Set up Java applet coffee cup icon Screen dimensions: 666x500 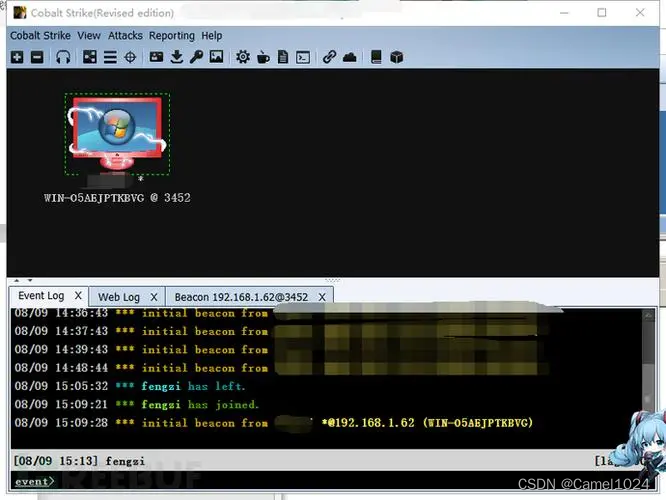tap(263, 57)
